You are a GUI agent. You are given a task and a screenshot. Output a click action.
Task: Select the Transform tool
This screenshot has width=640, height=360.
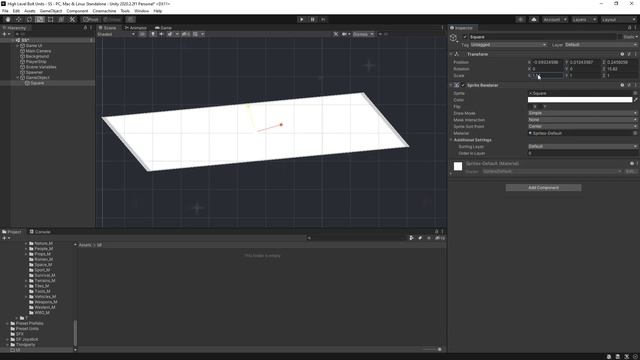[61, 19]
